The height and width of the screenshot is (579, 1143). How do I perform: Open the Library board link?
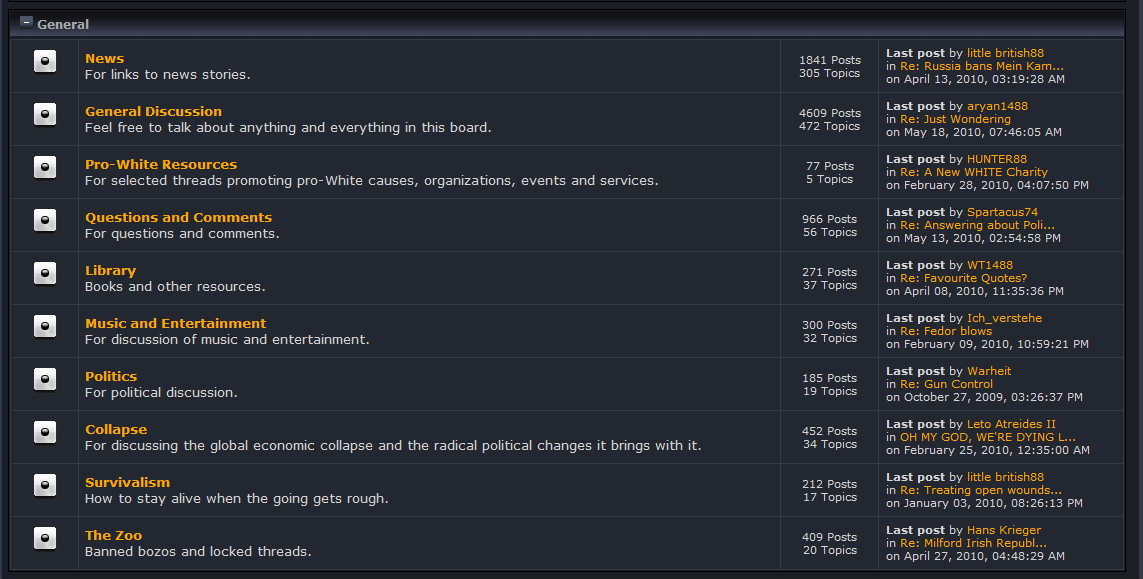pyautogui.click(x=110, y=271)
